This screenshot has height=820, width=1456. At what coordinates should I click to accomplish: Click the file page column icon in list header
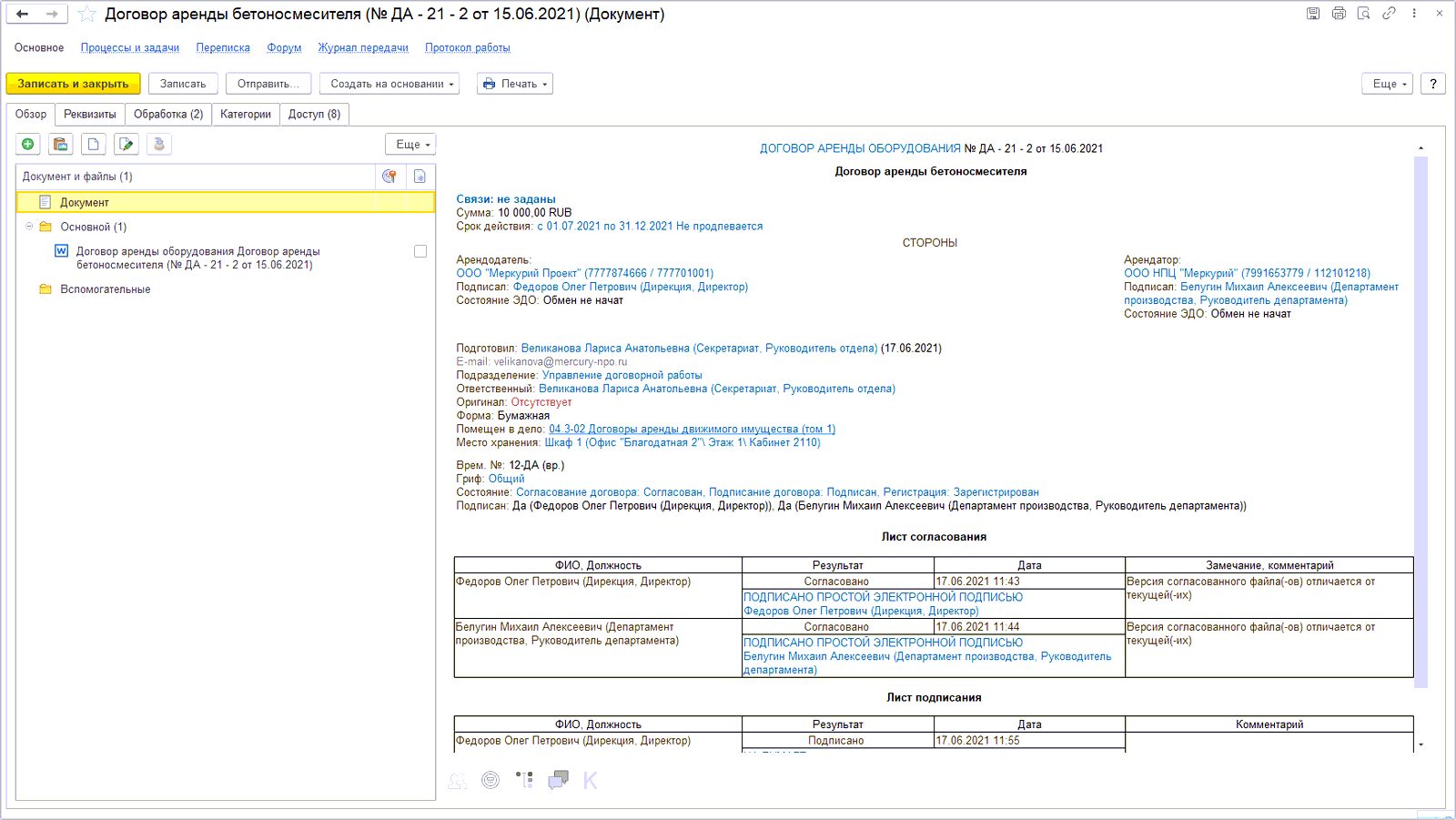tap(420, 177)
